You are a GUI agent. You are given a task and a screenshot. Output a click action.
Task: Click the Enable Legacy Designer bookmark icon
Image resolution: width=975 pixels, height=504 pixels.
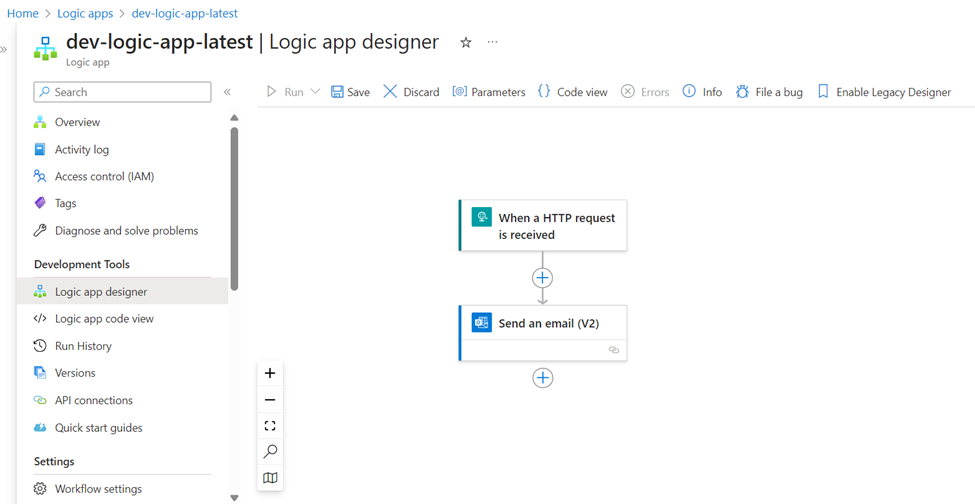coord(823,92)
